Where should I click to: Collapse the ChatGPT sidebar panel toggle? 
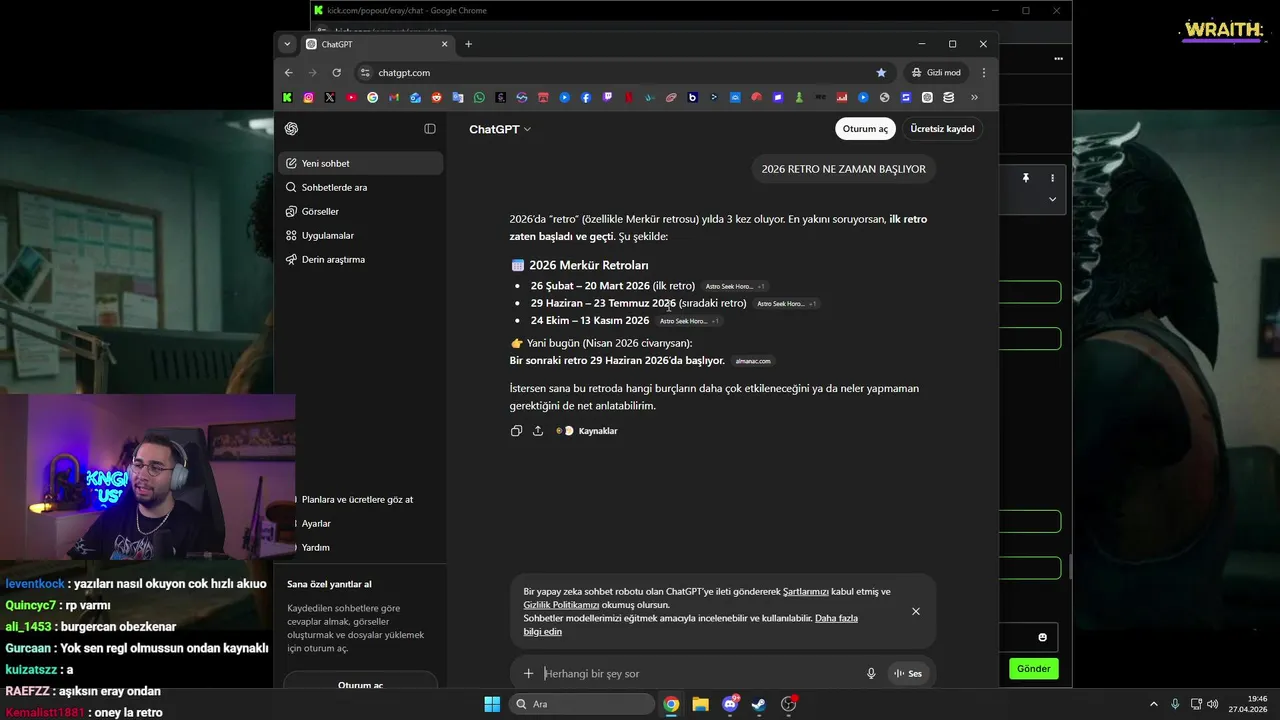pyautogui.click(x=430, y=128)
